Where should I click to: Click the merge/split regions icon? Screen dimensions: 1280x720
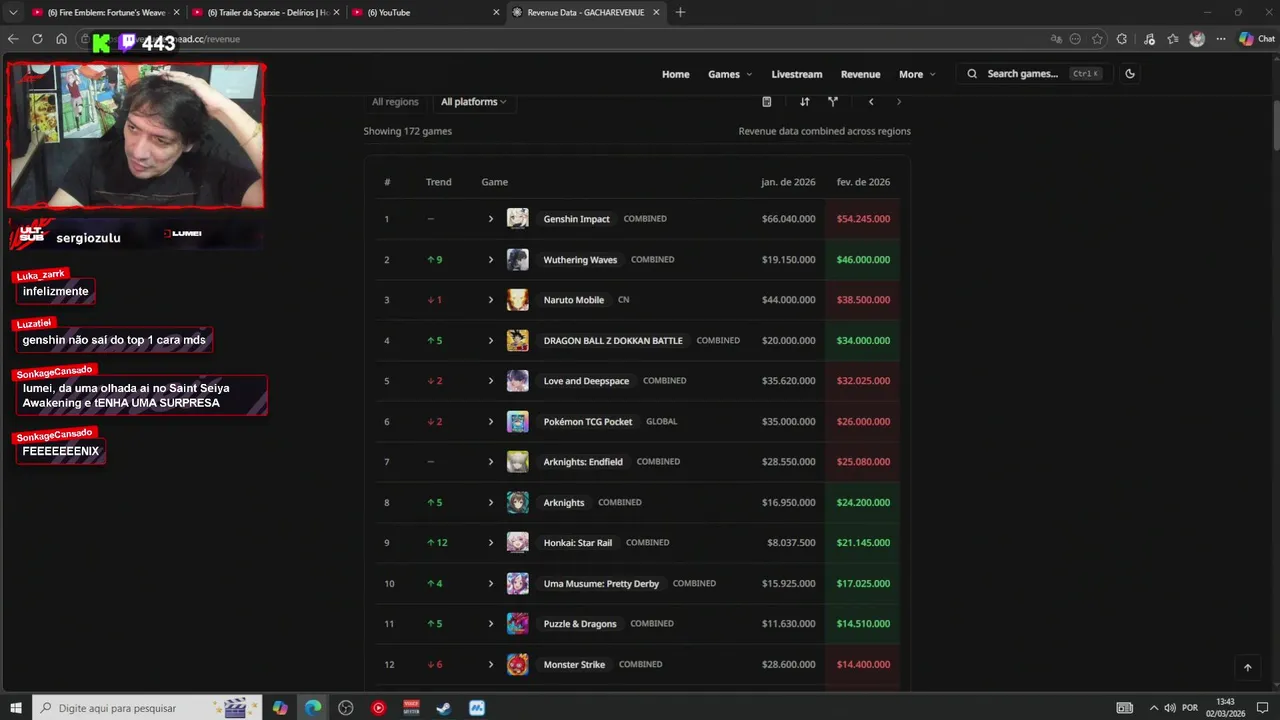(x=833, y=102)
